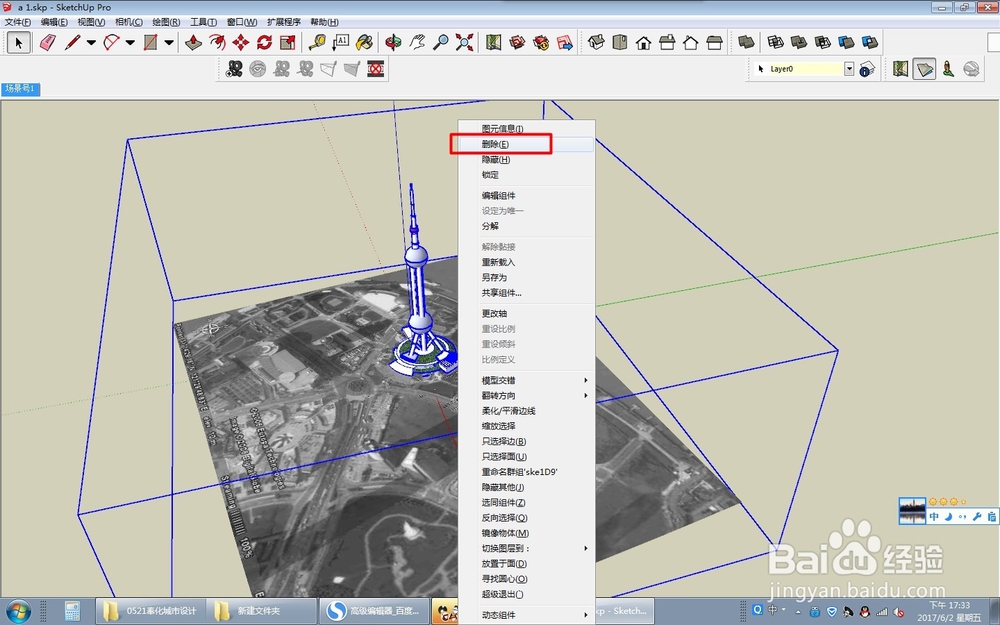Screen dimensions: 1000x625
Task: Expand the Rectangle tool dropdown arrow
Action: point(169,43)
